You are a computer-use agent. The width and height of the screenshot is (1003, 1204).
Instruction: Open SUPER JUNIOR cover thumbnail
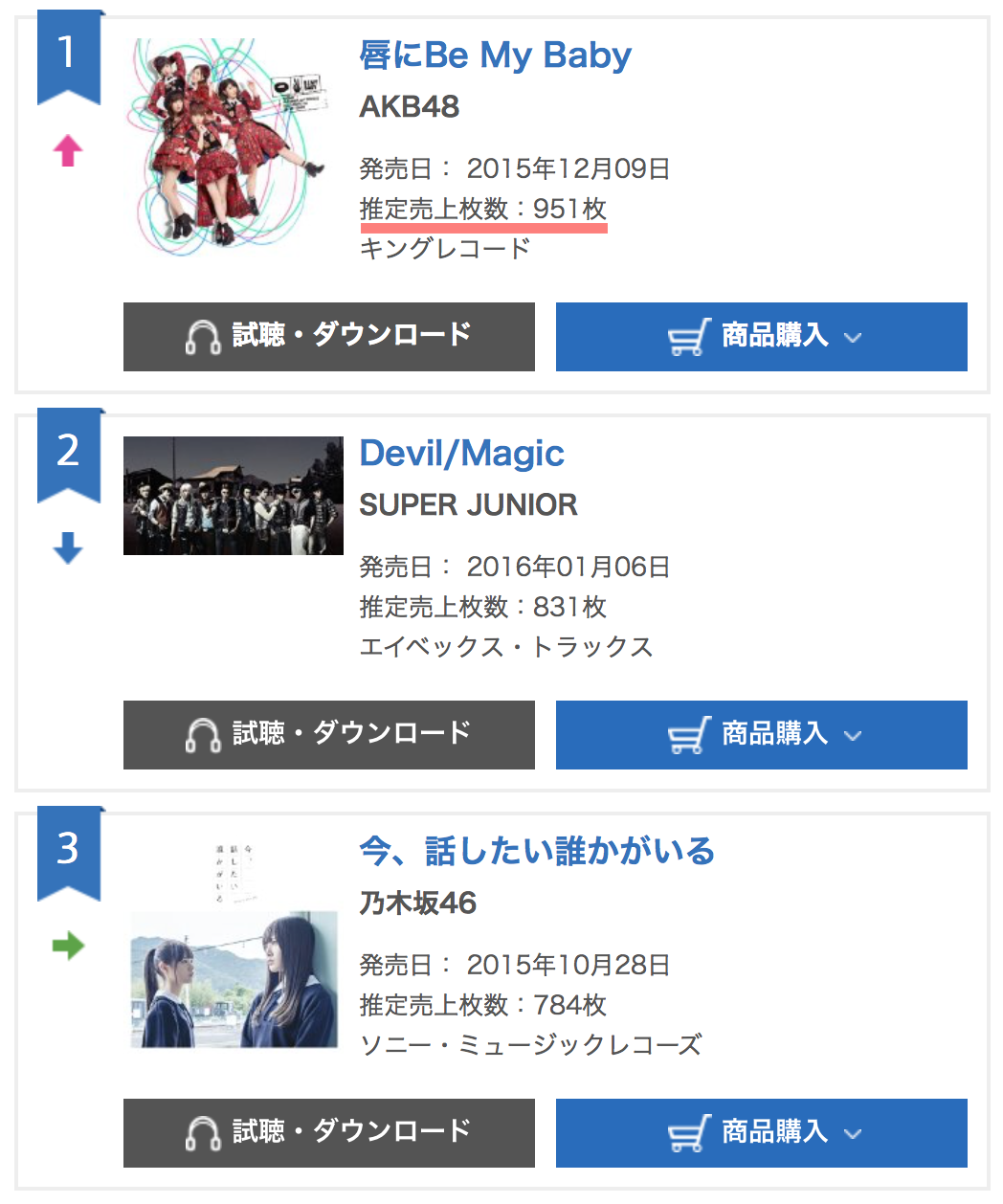(x=234, y=496)
